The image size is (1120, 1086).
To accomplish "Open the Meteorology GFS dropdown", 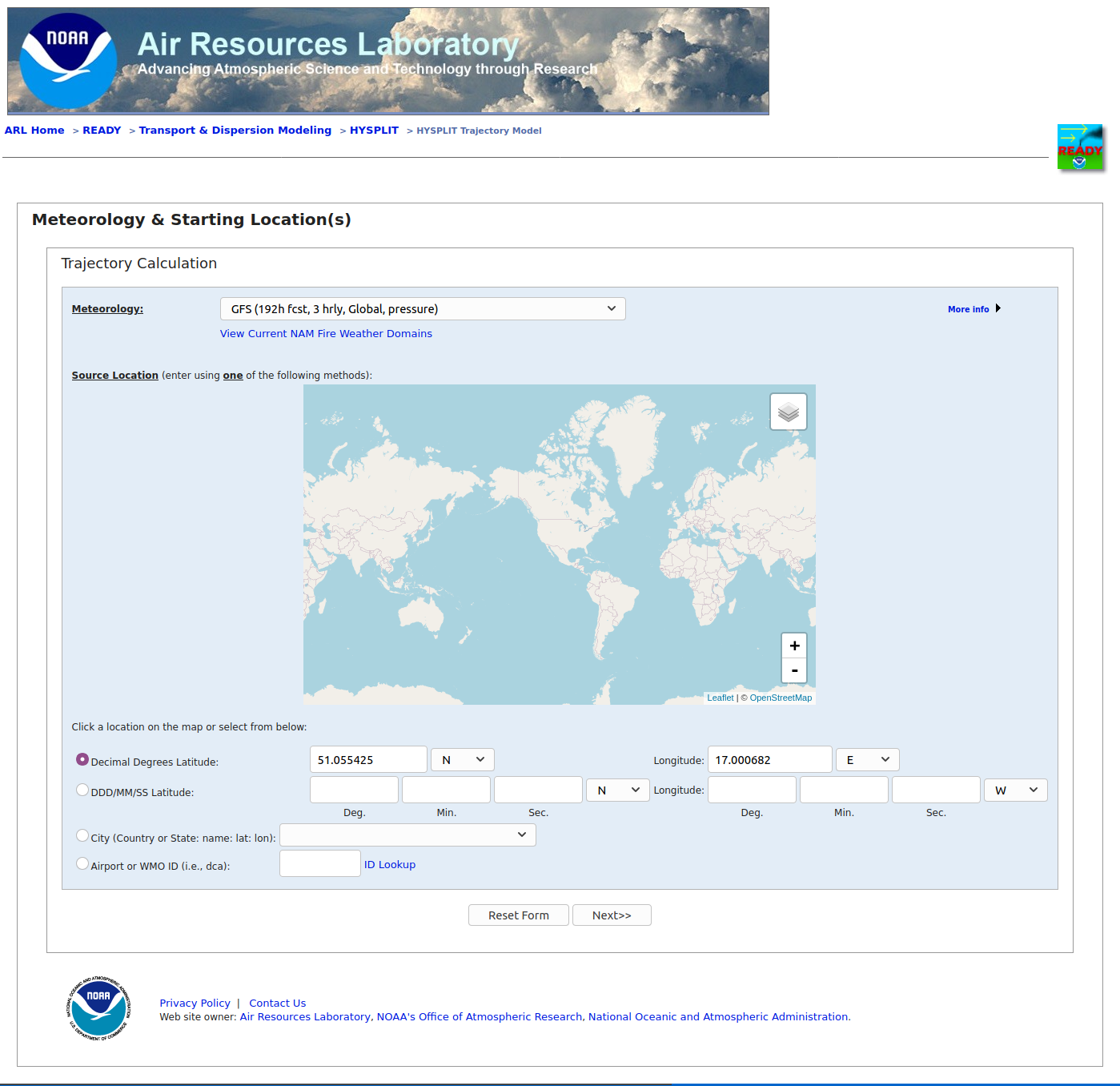I will point(423,309).
